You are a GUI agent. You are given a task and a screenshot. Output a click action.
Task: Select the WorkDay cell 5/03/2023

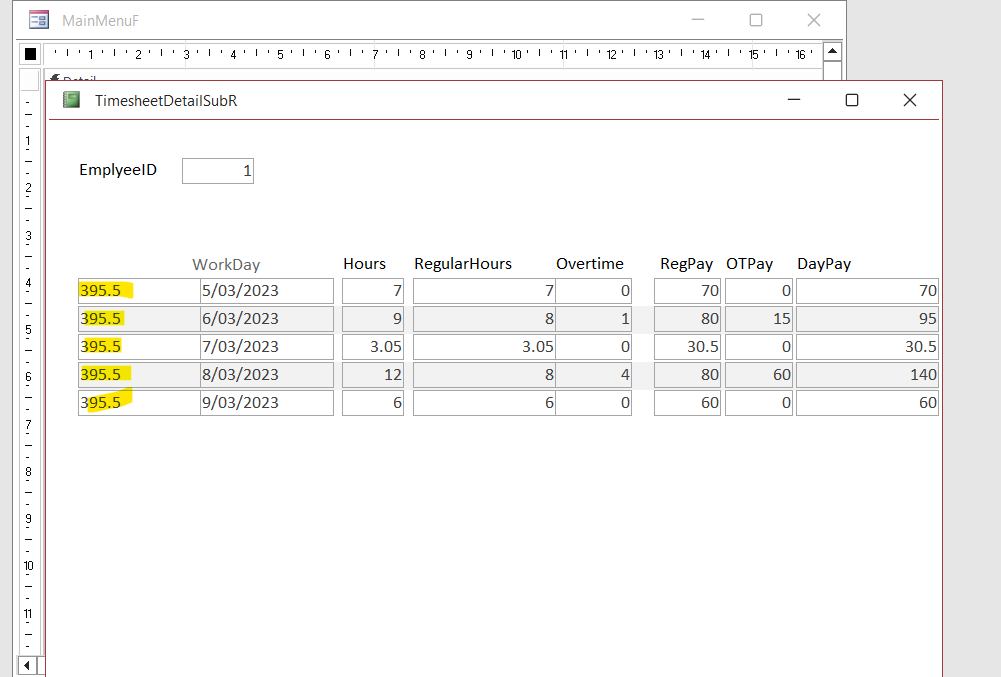point(266,291)
